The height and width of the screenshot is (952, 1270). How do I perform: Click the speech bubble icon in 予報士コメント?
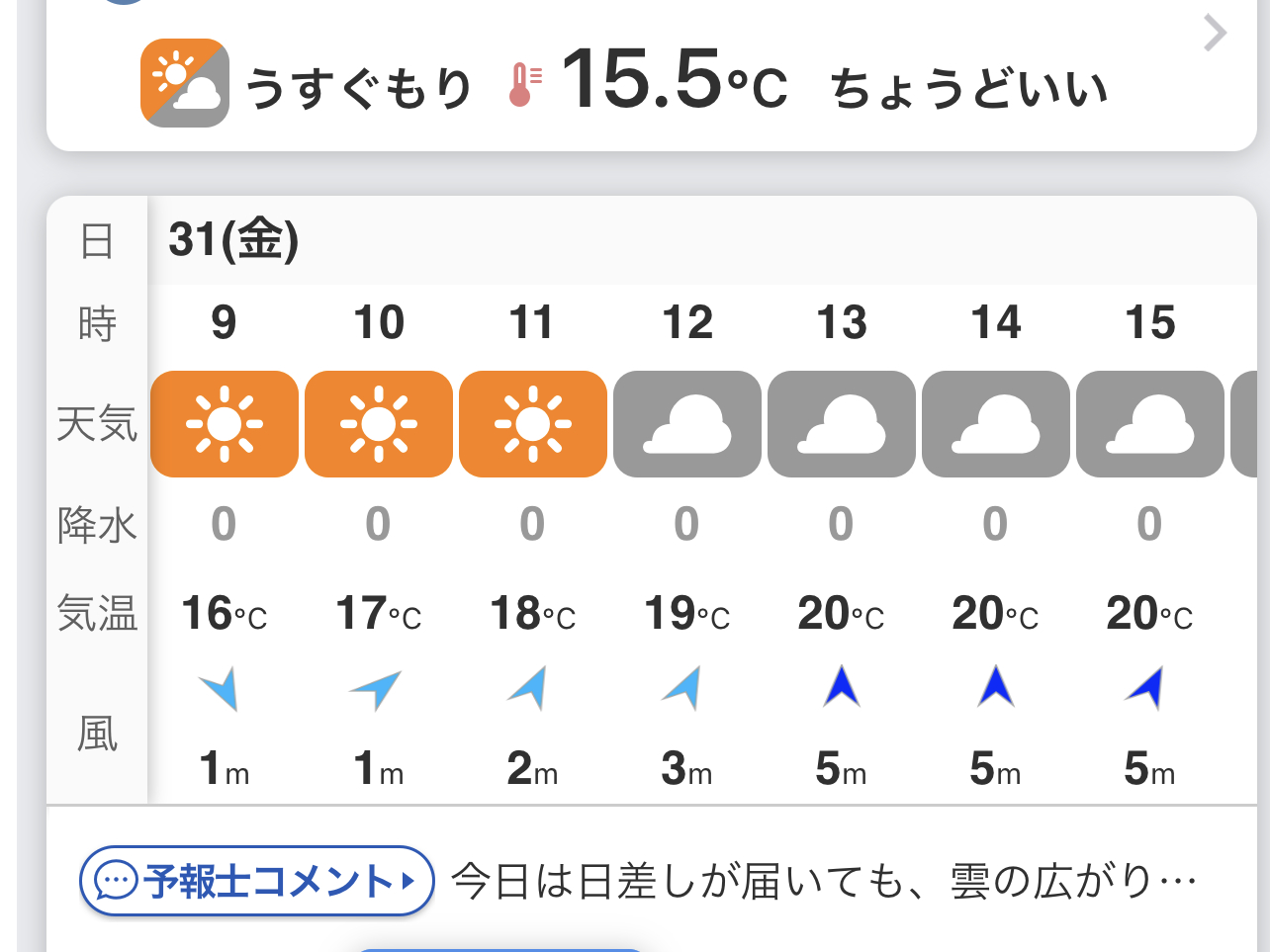(117, 881)
